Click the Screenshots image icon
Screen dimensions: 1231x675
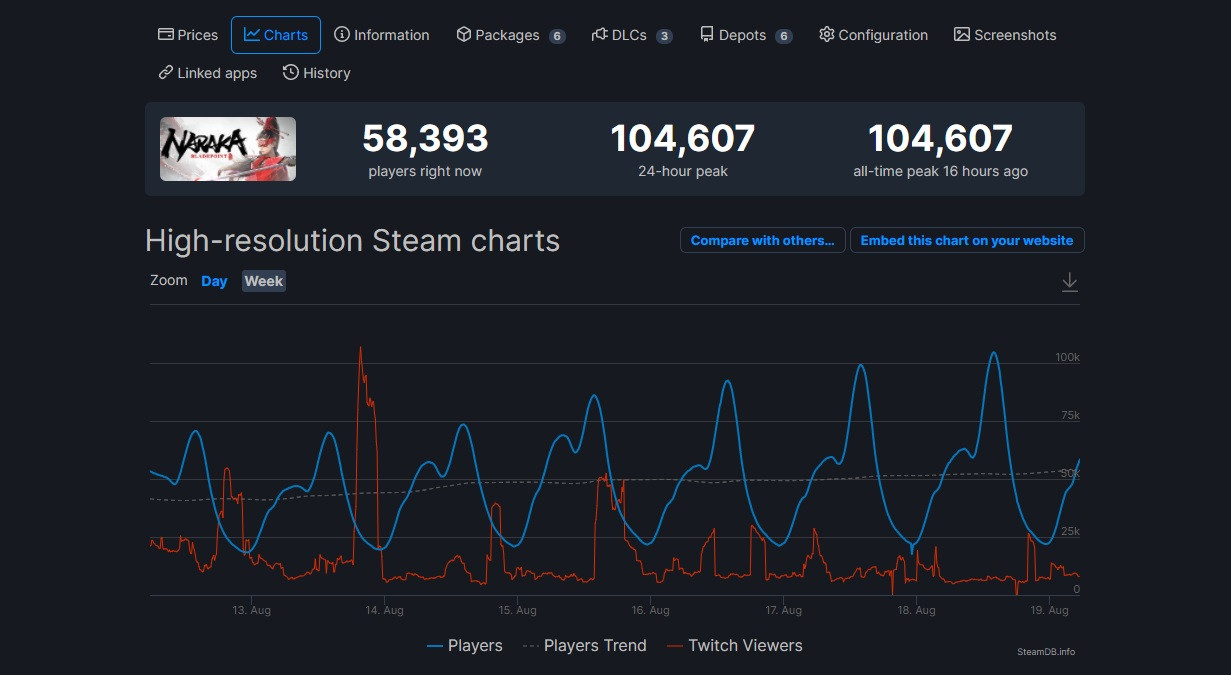tap(962, 35)
